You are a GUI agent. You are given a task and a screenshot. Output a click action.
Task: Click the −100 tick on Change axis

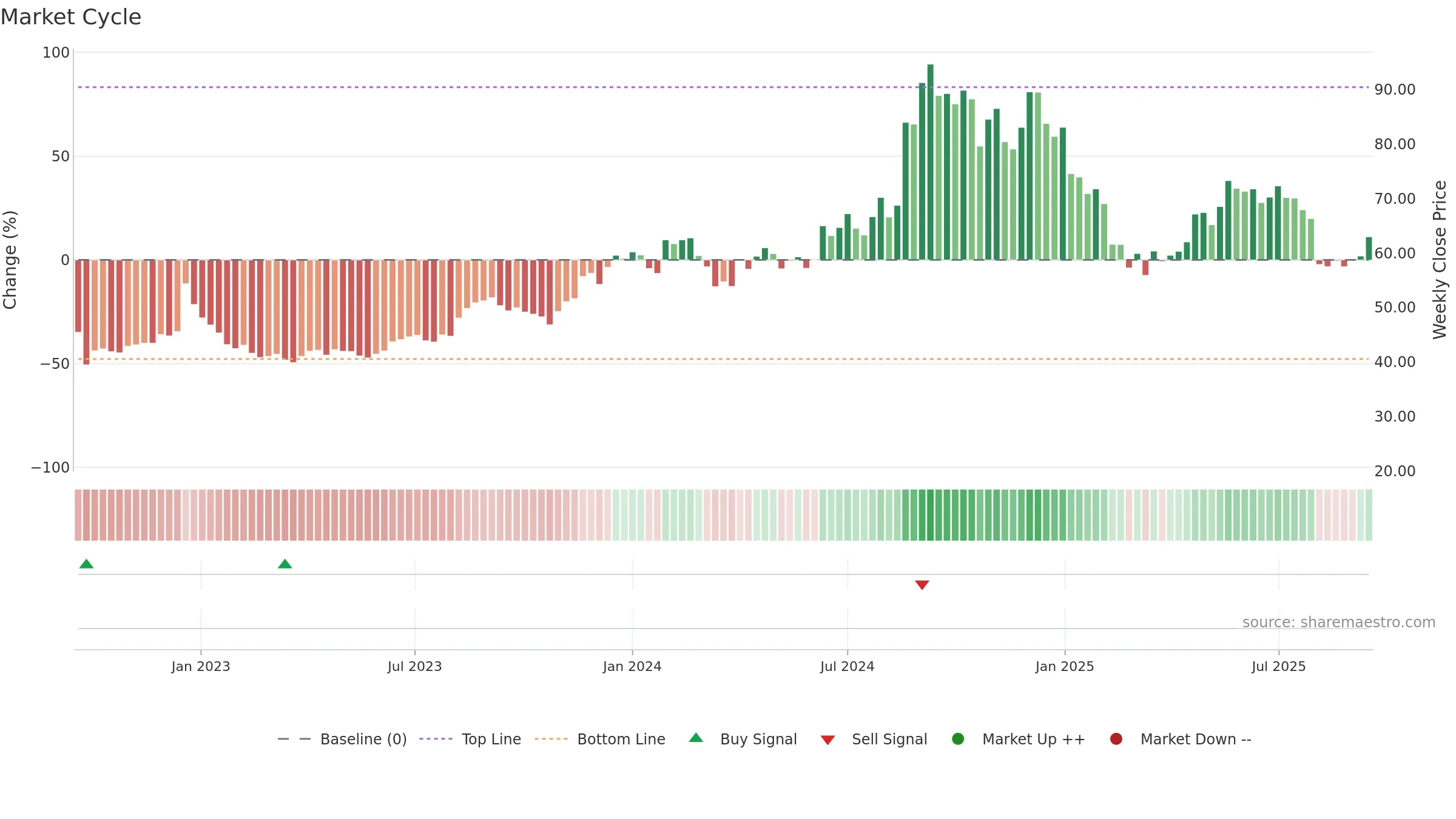pyautogui.click(x=50, y=468)
